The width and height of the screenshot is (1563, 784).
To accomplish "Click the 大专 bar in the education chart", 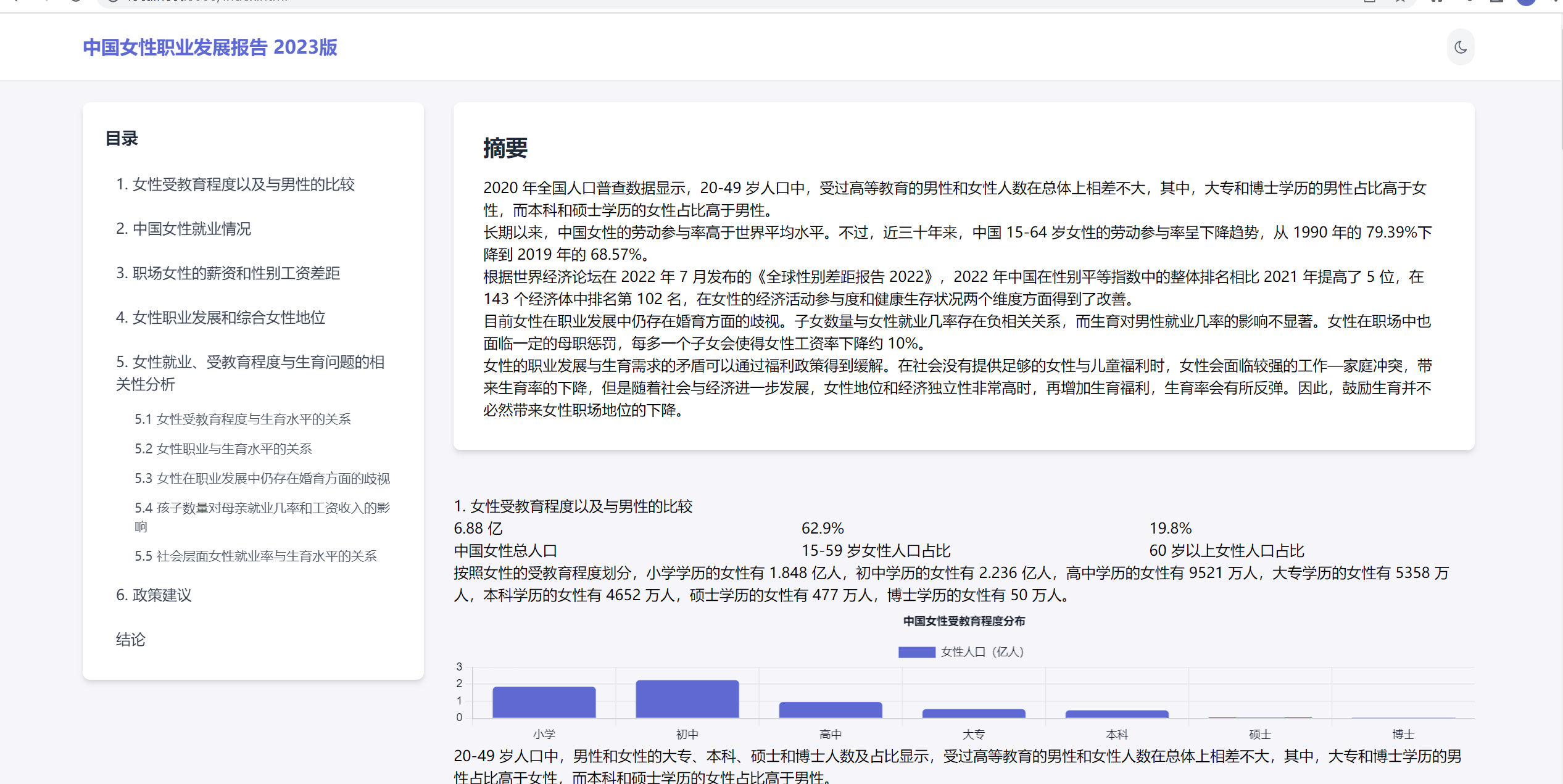I will 974,714.
